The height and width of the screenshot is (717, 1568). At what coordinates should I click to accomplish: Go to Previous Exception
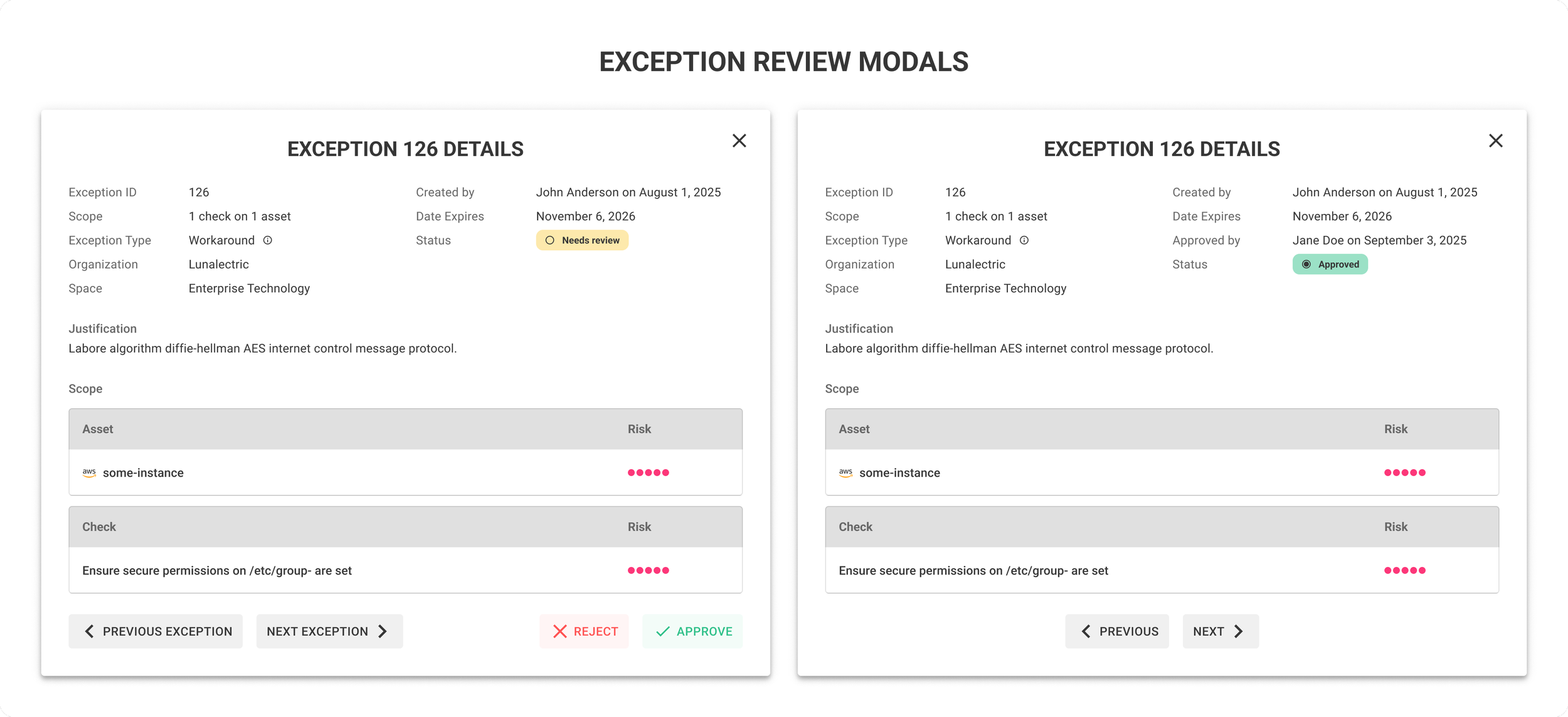156,631
